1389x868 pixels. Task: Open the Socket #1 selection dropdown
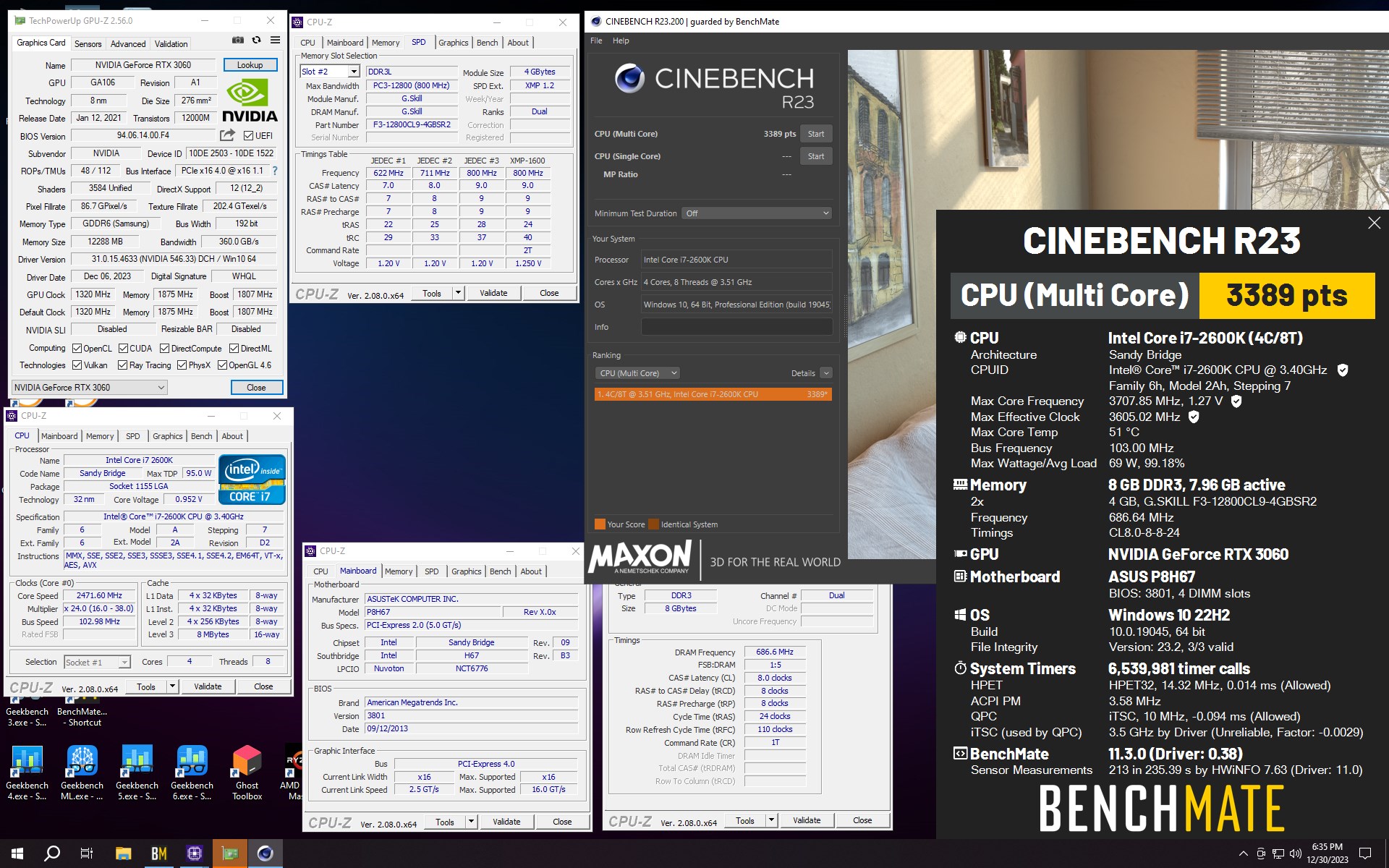click(x=97, y=662)
